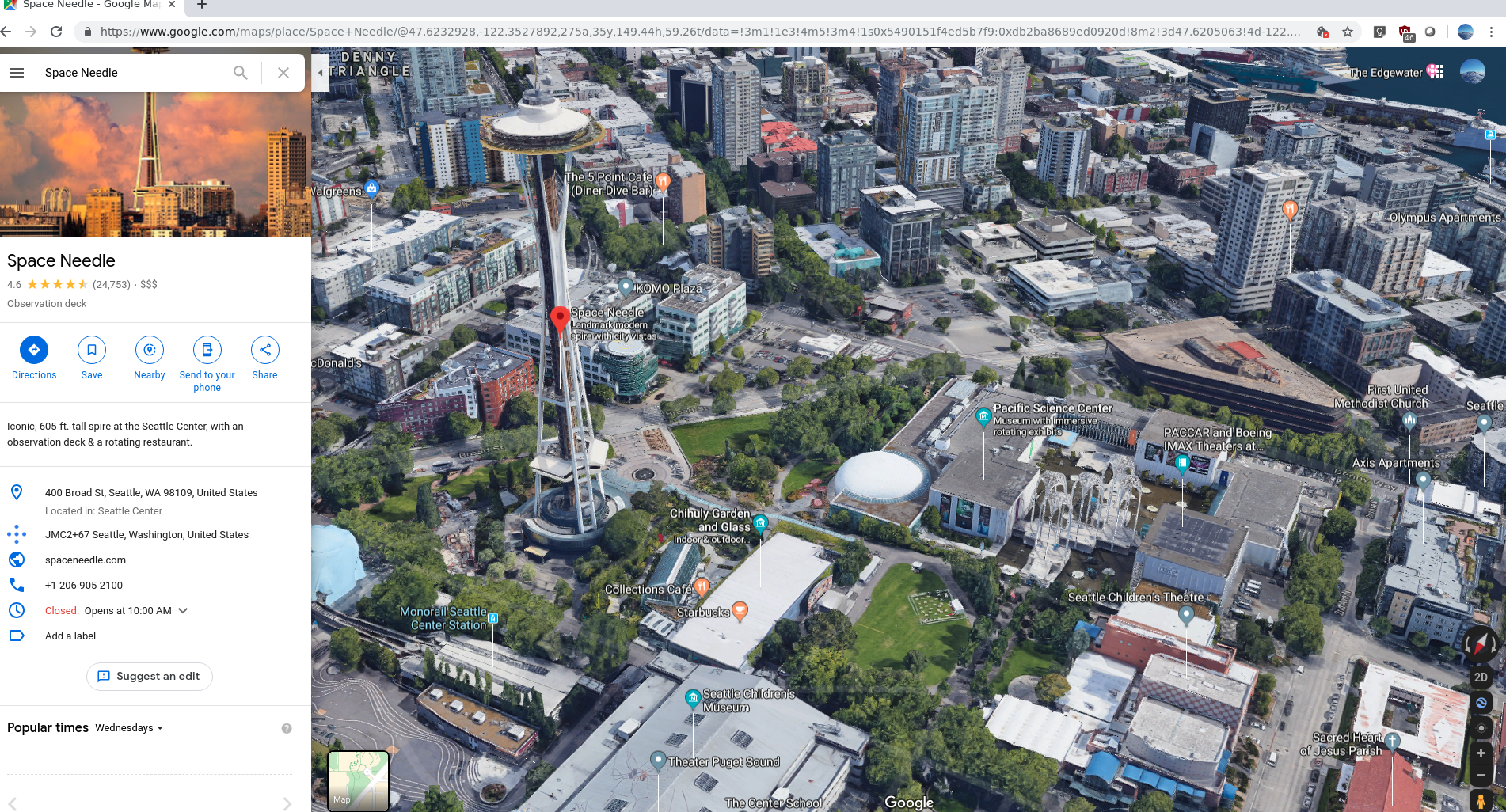Open the uBlock Origin extension

[1405, 32]
